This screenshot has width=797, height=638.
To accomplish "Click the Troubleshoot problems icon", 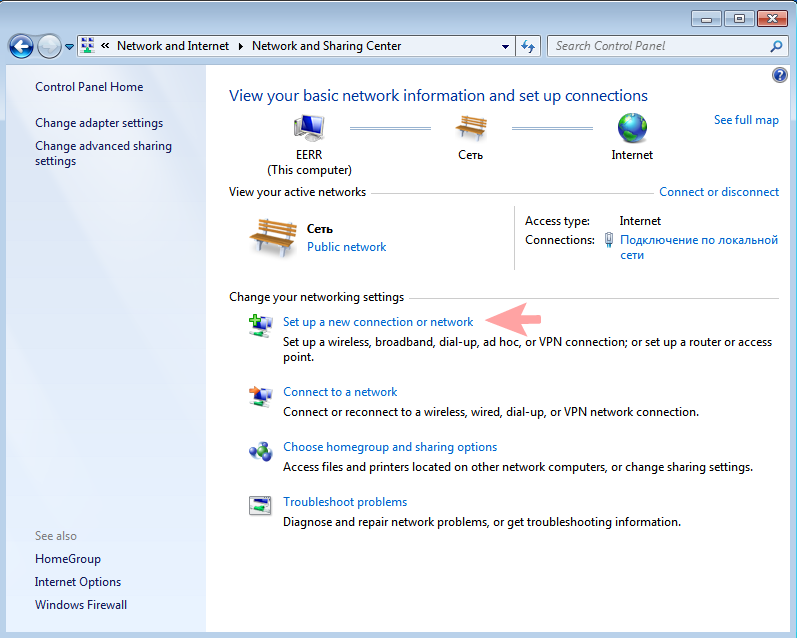I will click(260, 505).
